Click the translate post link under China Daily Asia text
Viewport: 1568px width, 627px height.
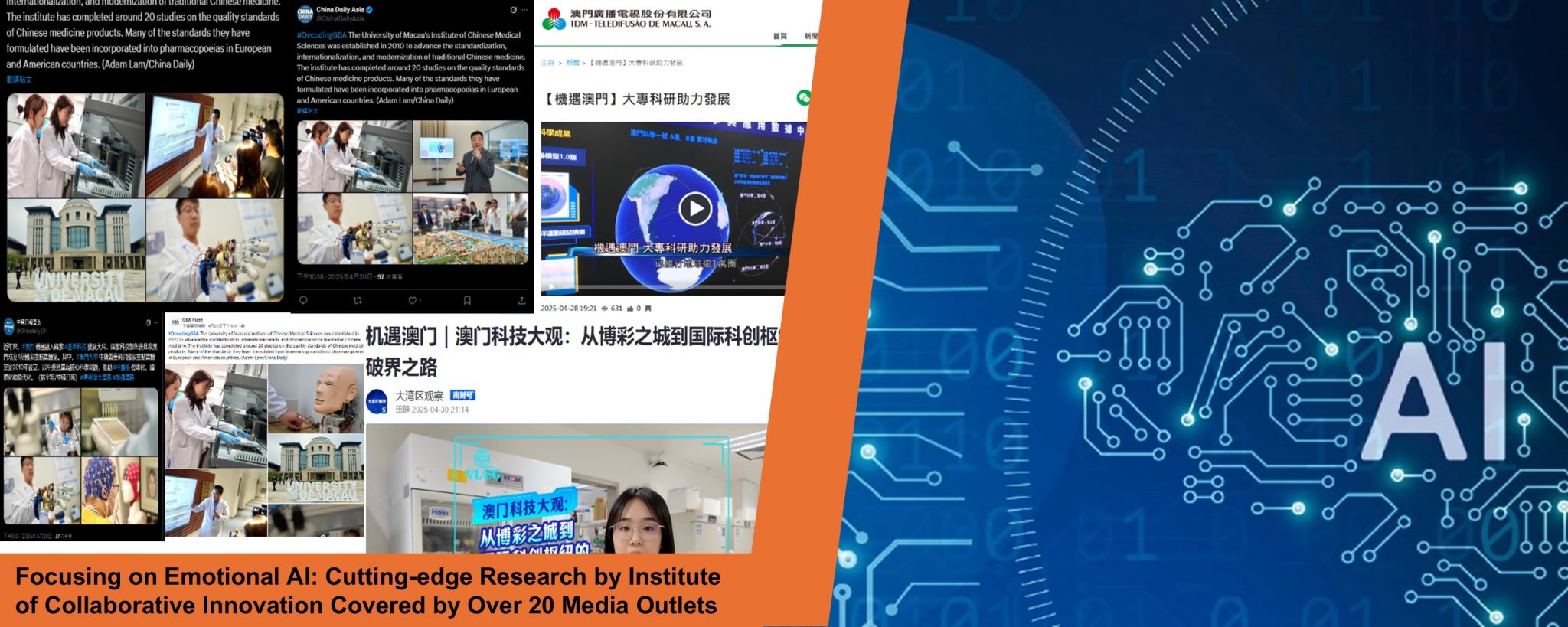(307, 111)
